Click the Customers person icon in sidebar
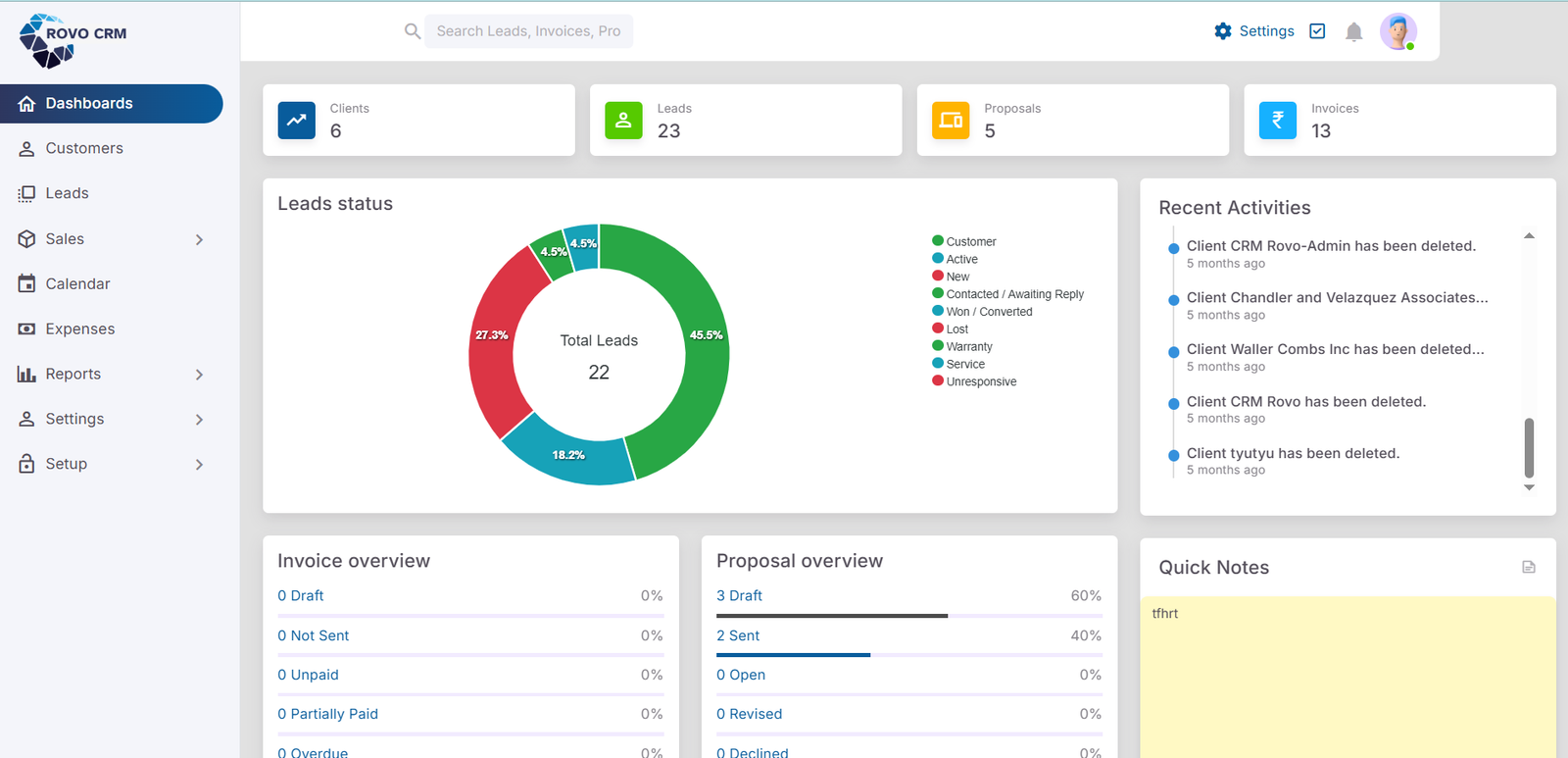The height and width of the screenshot is (758, 1568). click(26, 149)
